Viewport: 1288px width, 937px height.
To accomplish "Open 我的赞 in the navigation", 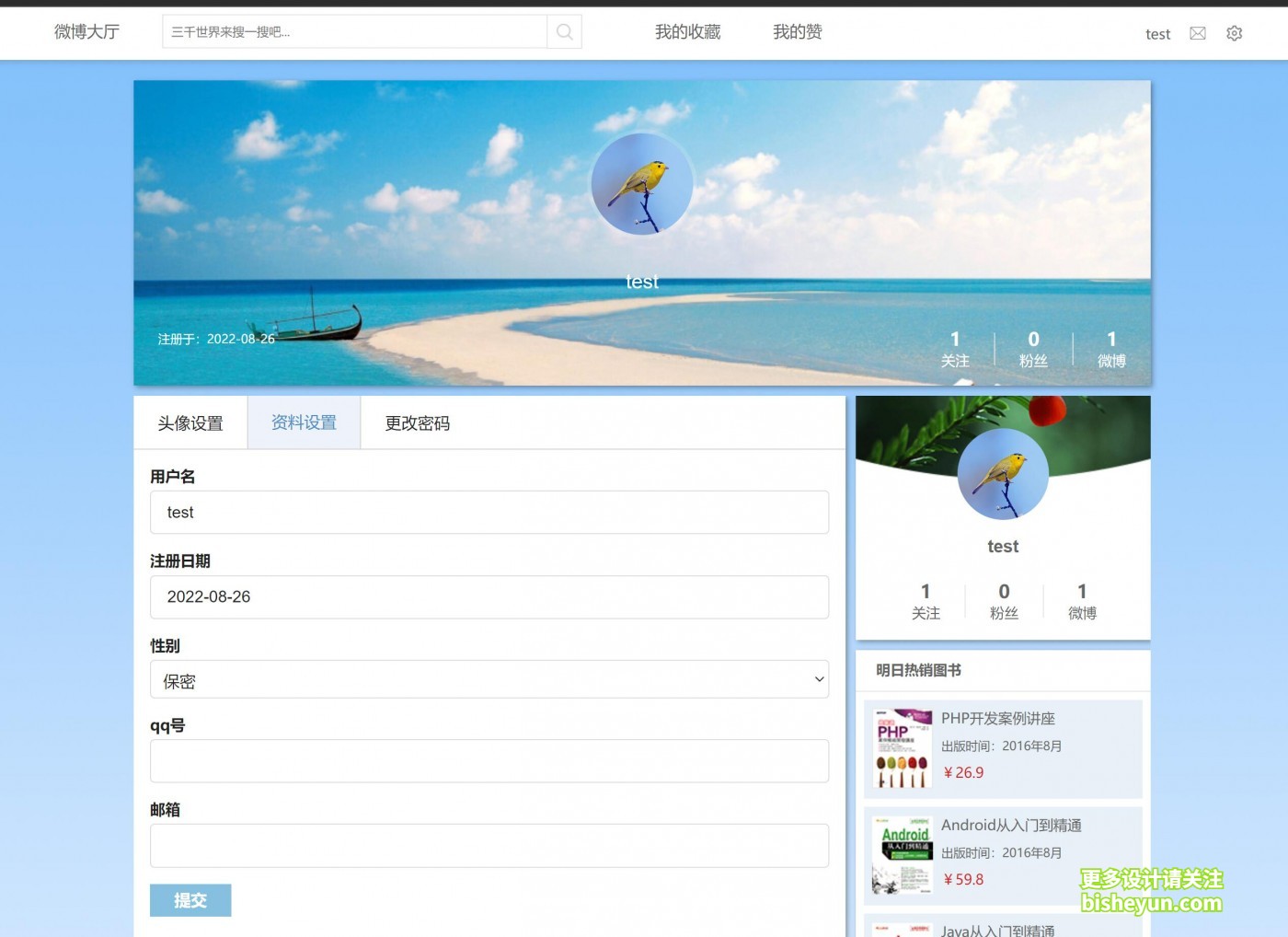I will tap(797, 32).
